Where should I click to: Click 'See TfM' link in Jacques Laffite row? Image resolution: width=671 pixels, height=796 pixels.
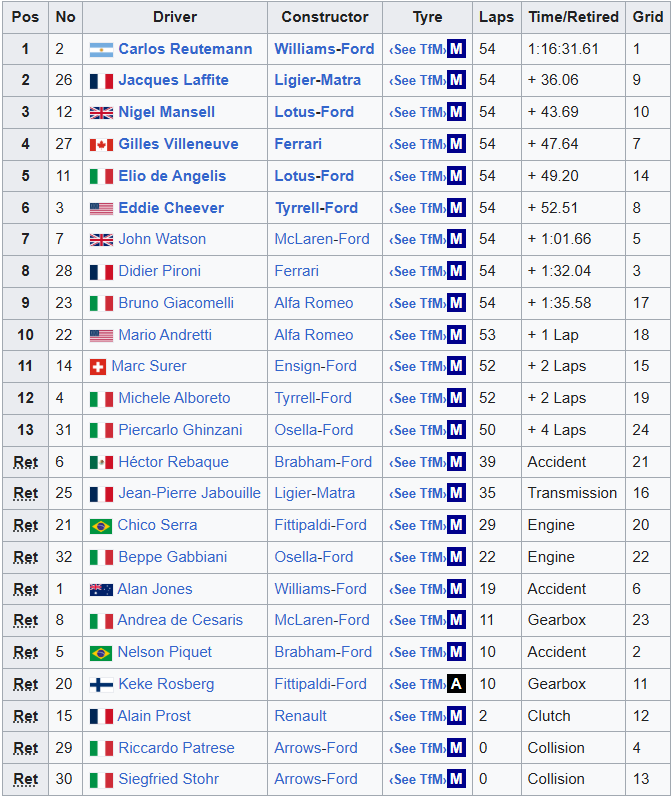coord(418,81)
